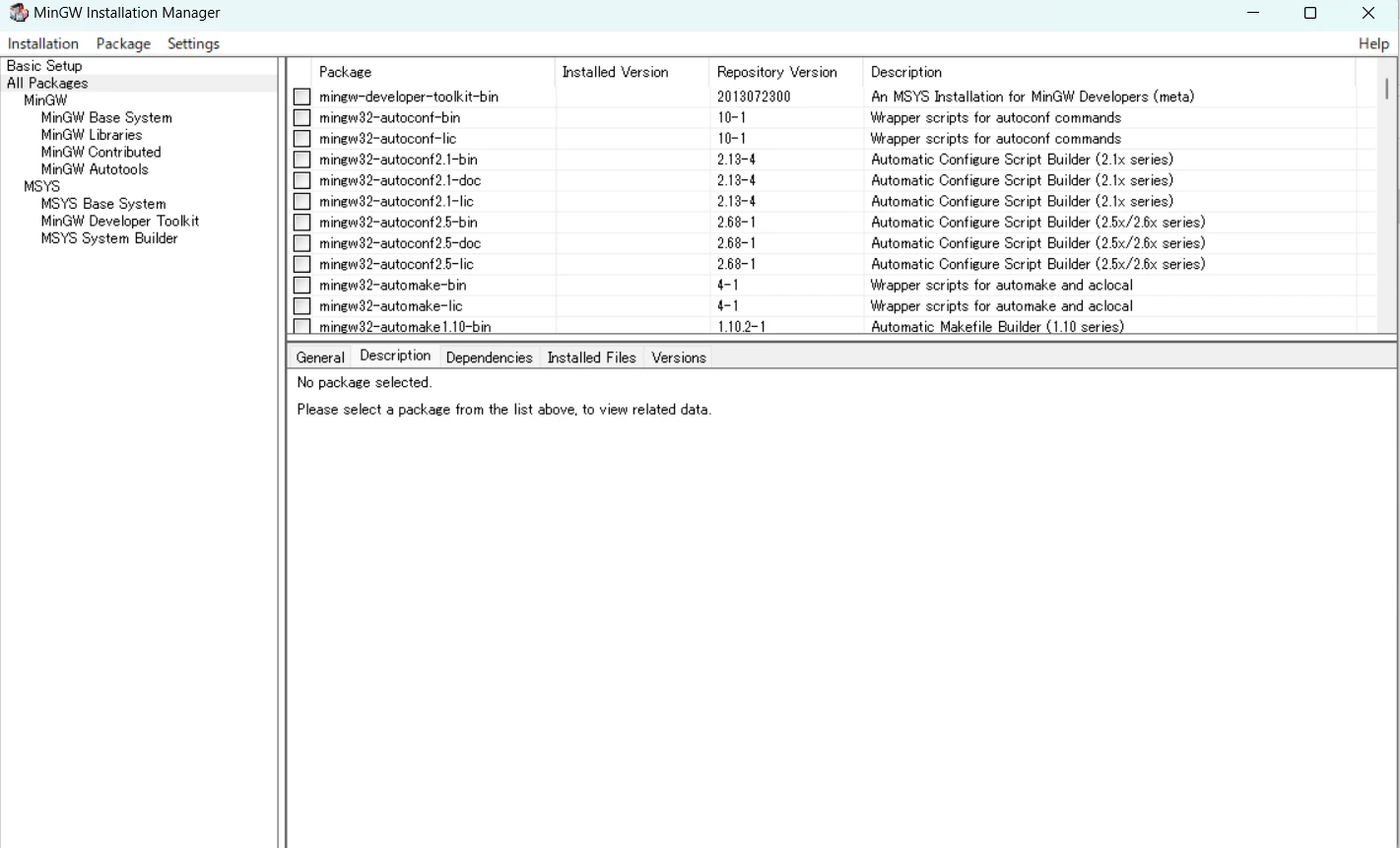This screenshot has width=1400, height=848.
Task: Select MinGW Autotools category
Action: pos(95,169)
